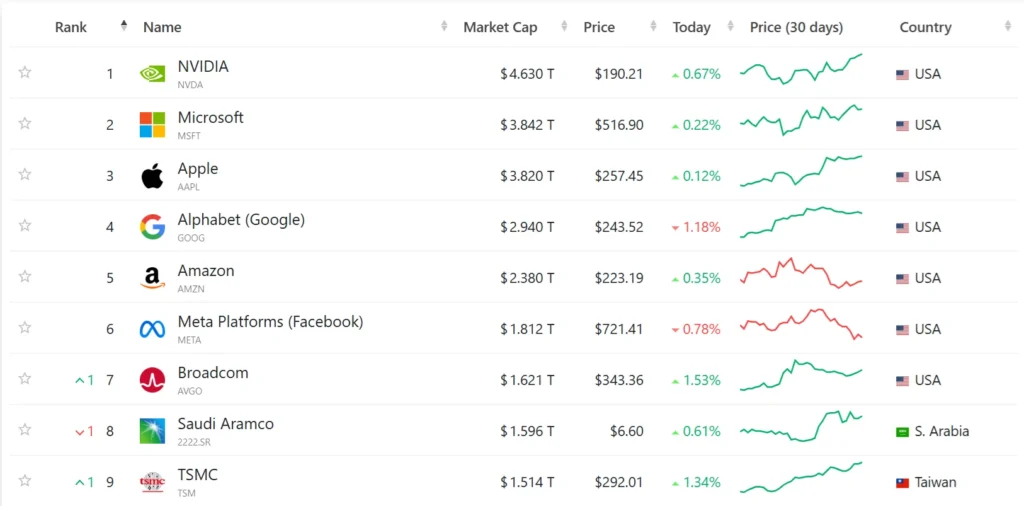Click the Google logo icon
Image resolution: width=1024 pixels, height=506 pixels.
click(x=152, y=227)
